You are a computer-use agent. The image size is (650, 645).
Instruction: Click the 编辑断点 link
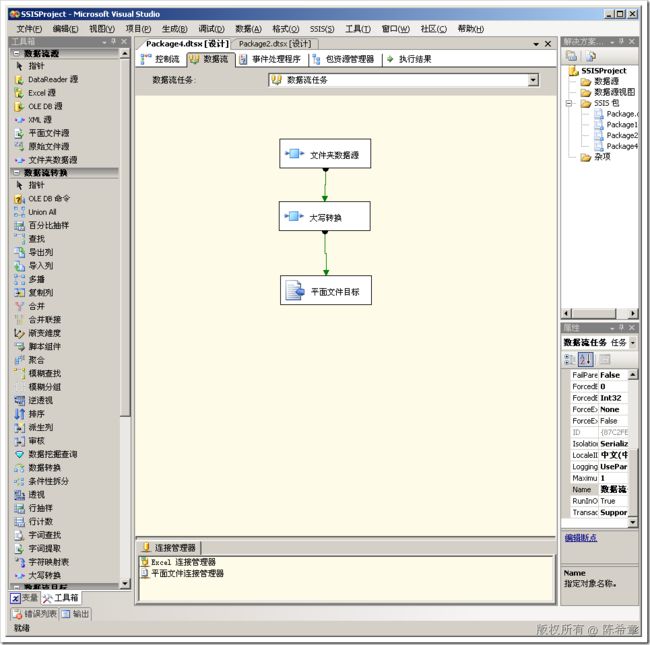click(581, 538)
